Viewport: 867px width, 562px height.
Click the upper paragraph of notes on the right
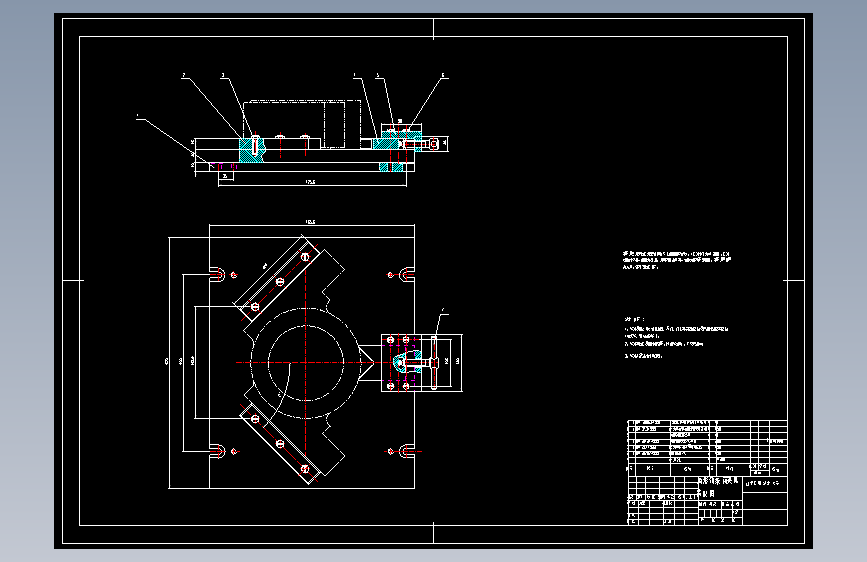pyautogui.click(x=676, y=260)
